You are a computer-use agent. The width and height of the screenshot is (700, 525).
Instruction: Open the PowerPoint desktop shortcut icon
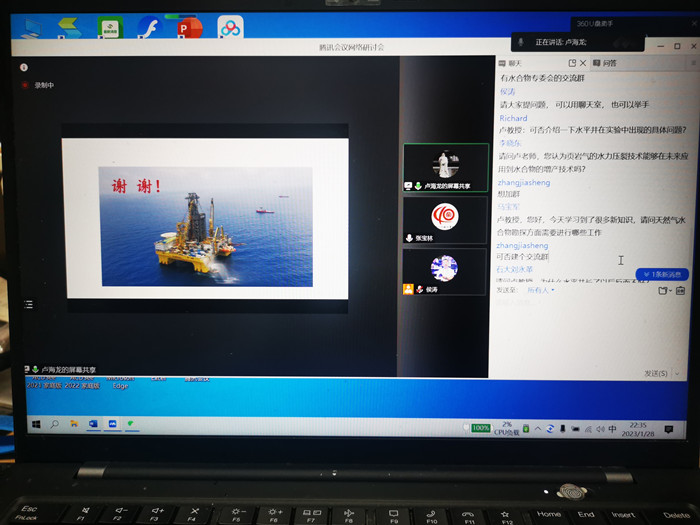click(x=190, y=28)
